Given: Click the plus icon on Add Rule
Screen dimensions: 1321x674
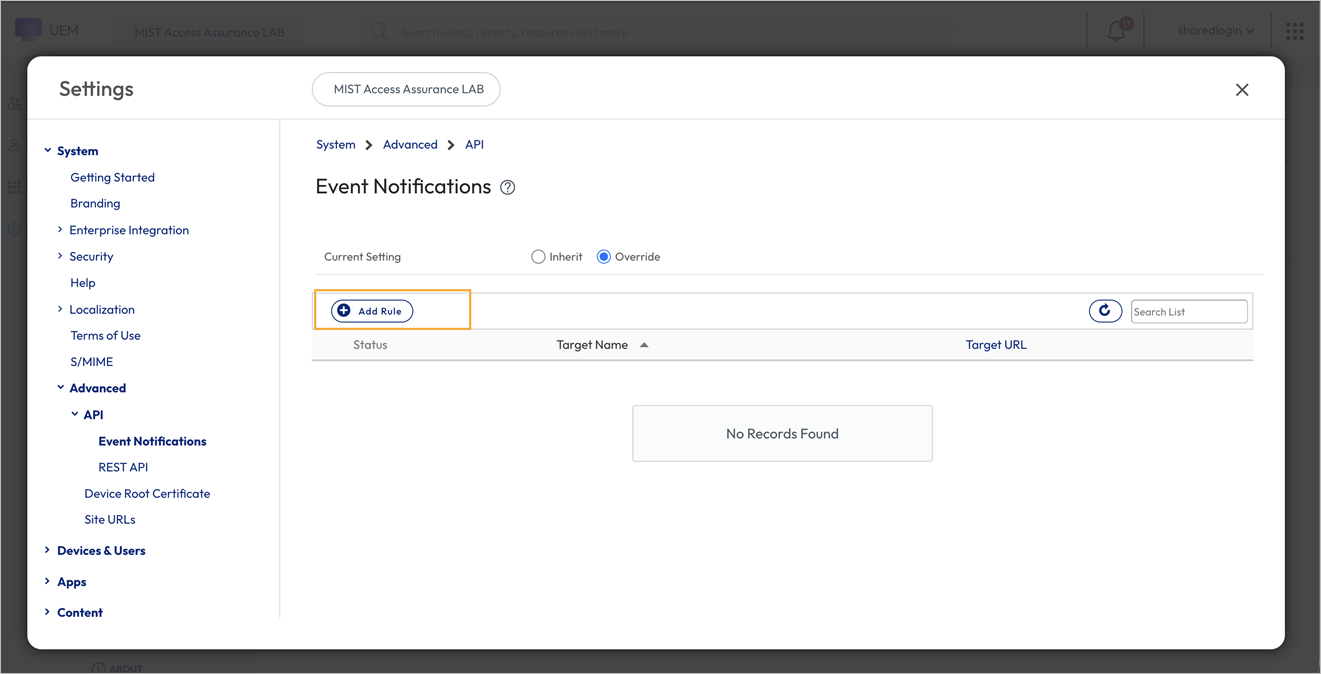Looking at the screenshot, I should tap(344, 311).
